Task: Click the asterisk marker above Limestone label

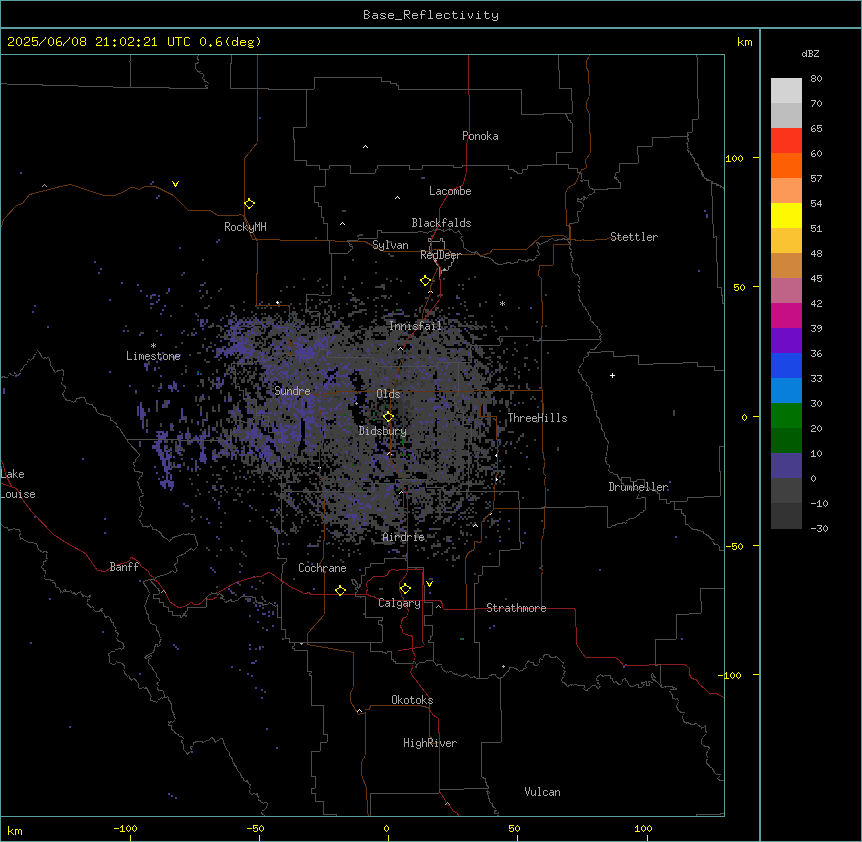Action: tap(153, 346)
